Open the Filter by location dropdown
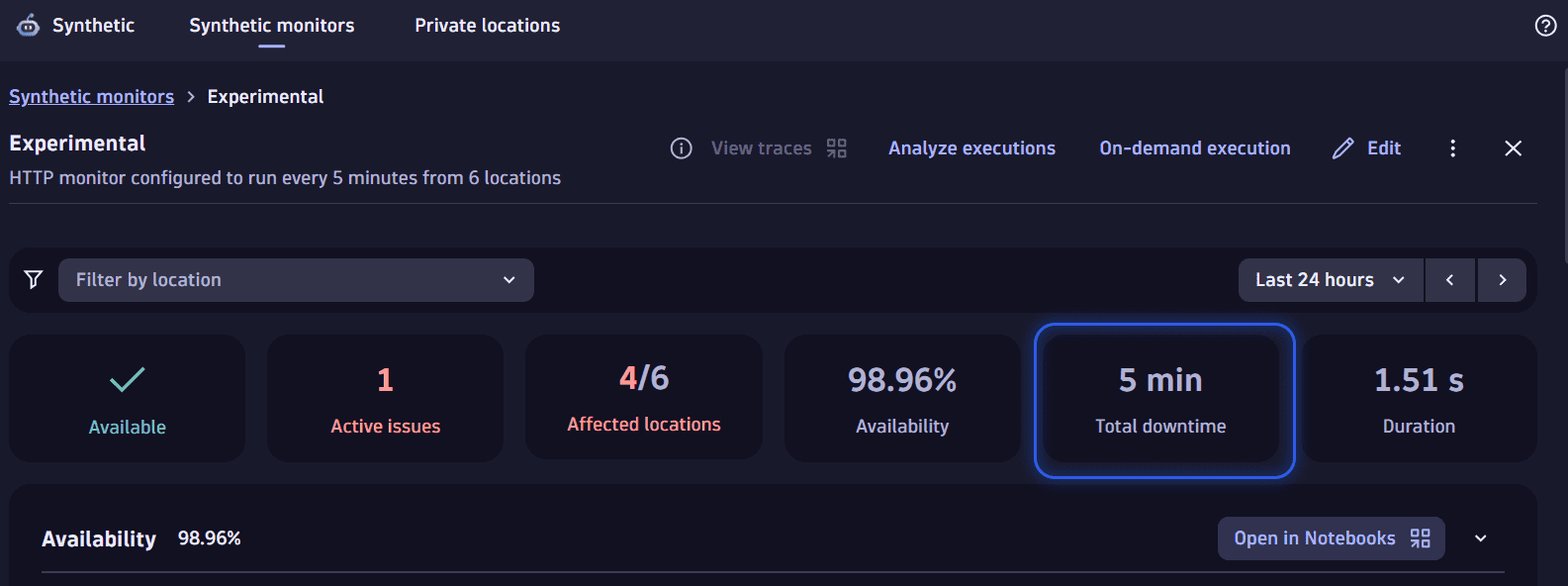Screen dimensions: 1568x586 (x=296, y=280)
